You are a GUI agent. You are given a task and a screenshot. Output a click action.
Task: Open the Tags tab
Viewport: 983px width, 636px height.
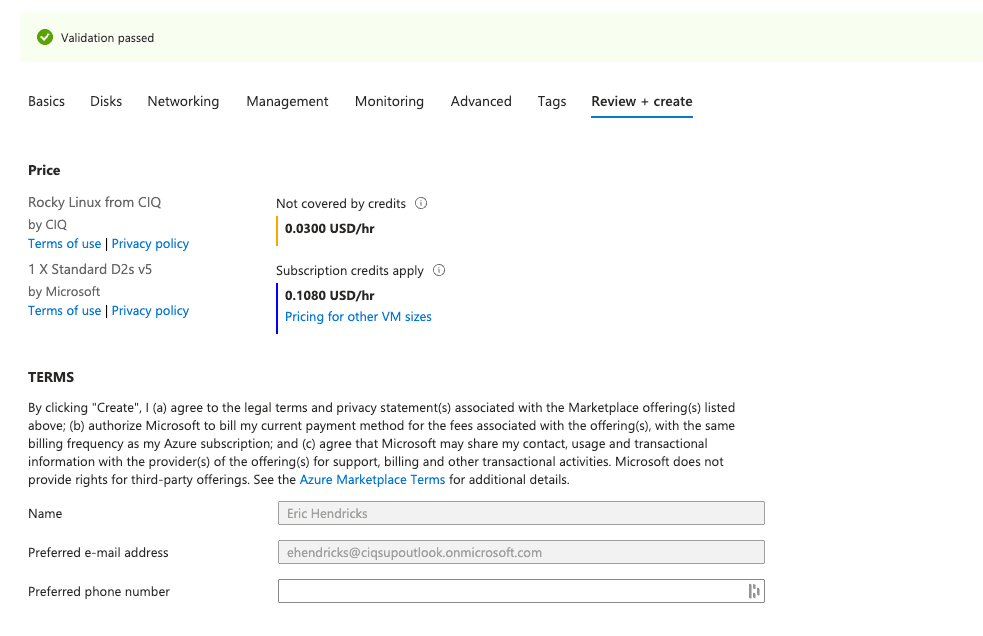pos(552,101)
